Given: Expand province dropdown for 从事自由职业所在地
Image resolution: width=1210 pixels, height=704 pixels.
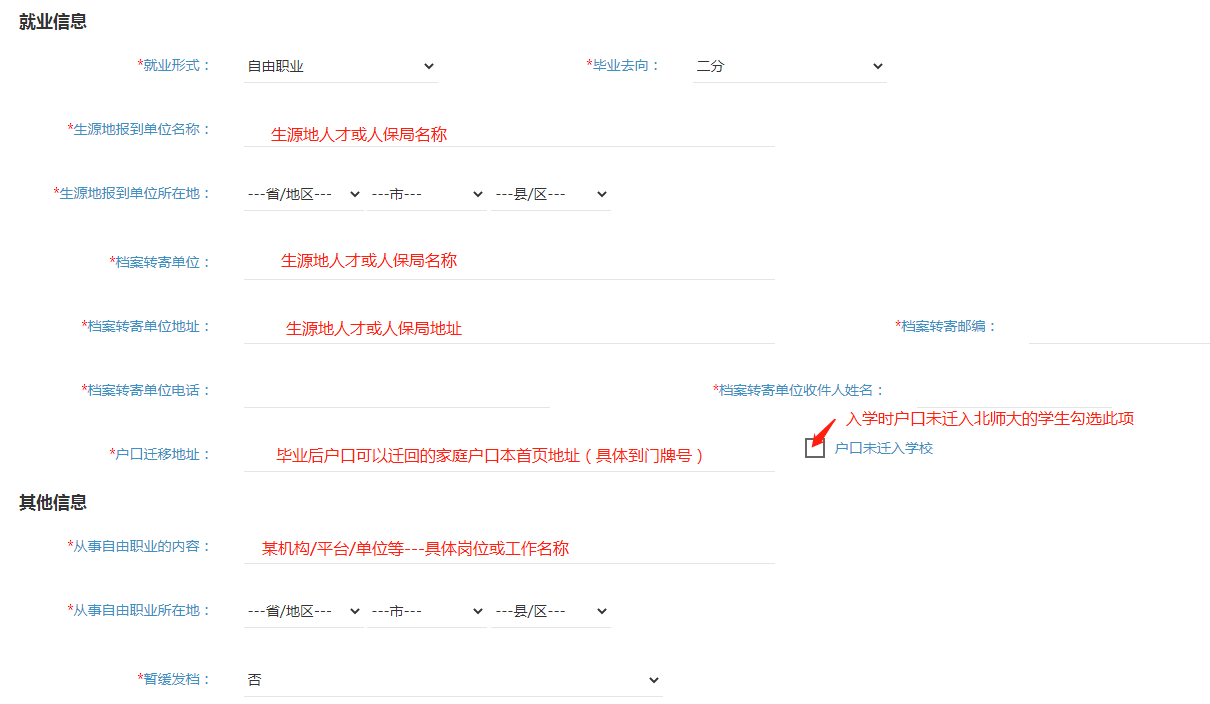Looking at the screenshot, I should point(303,611).
